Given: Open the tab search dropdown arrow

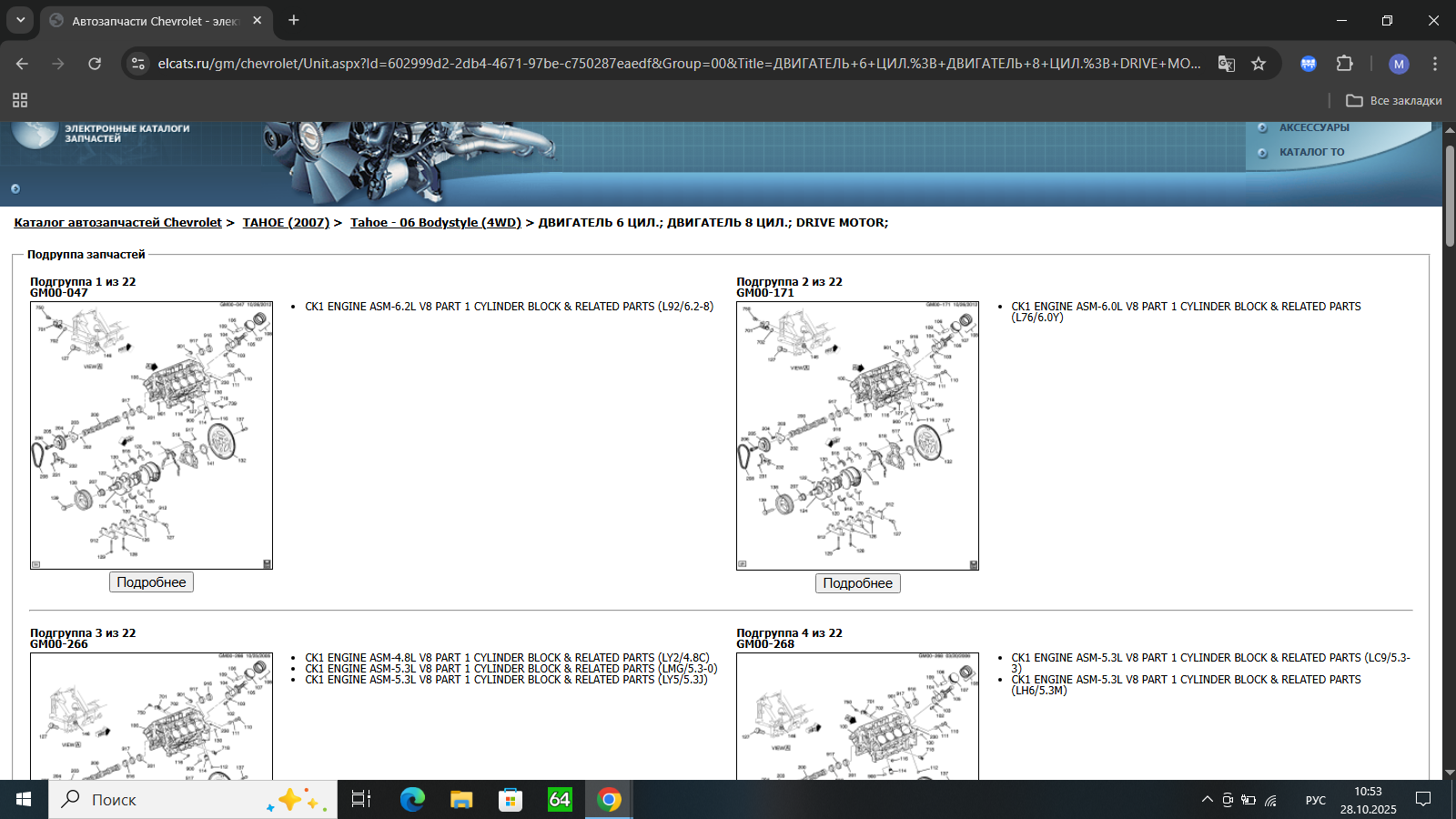Looking at the screenshot, I should click(20, 20).
